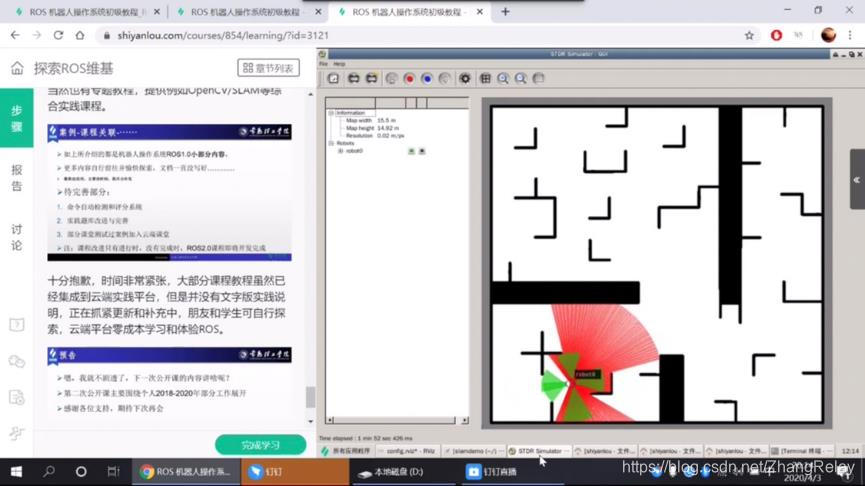Click the last greyed-out STDR toolbar icon
The height and width of the screenshot is (486, 865).
tap(539, 78)
